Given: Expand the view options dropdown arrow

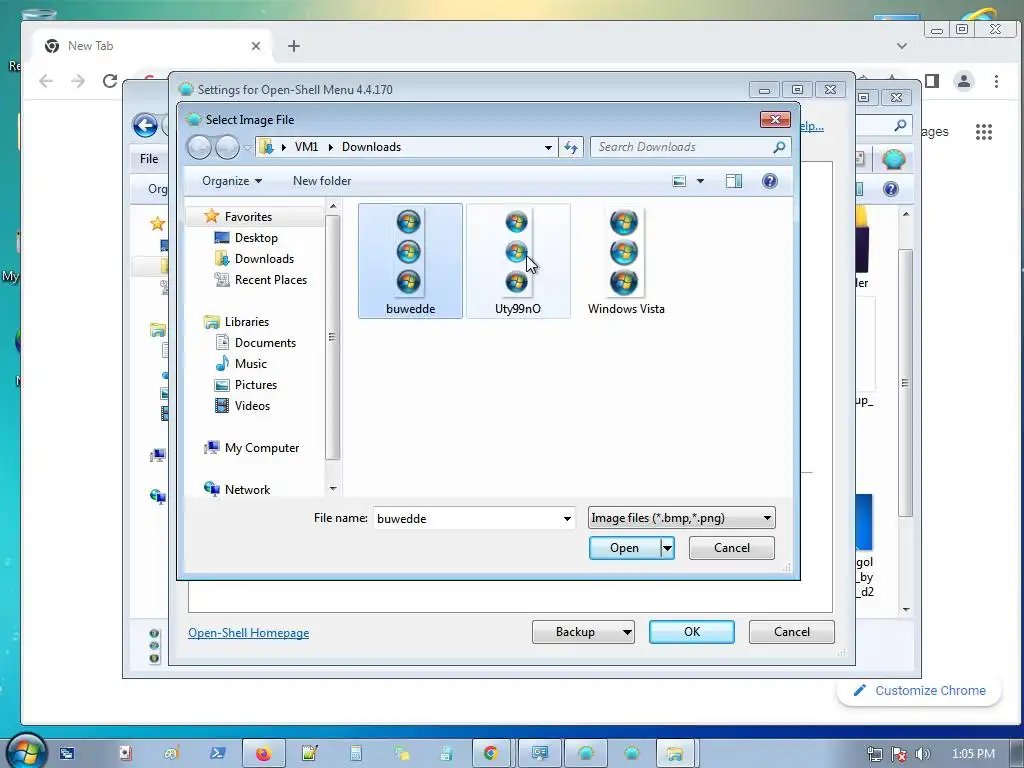Looking at the screenshot, I should pos(700,181).
